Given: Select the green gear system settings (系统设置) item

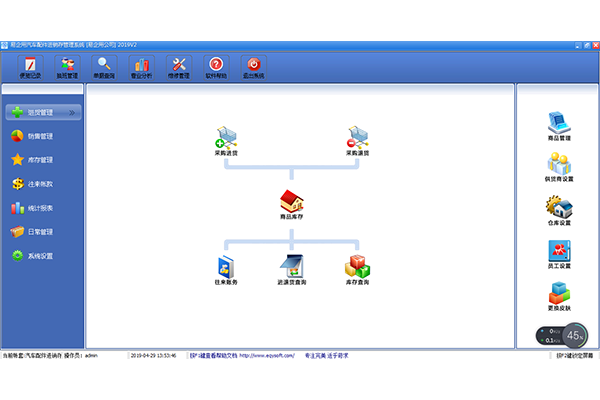Looking at the screenshot, I should 32,256.
